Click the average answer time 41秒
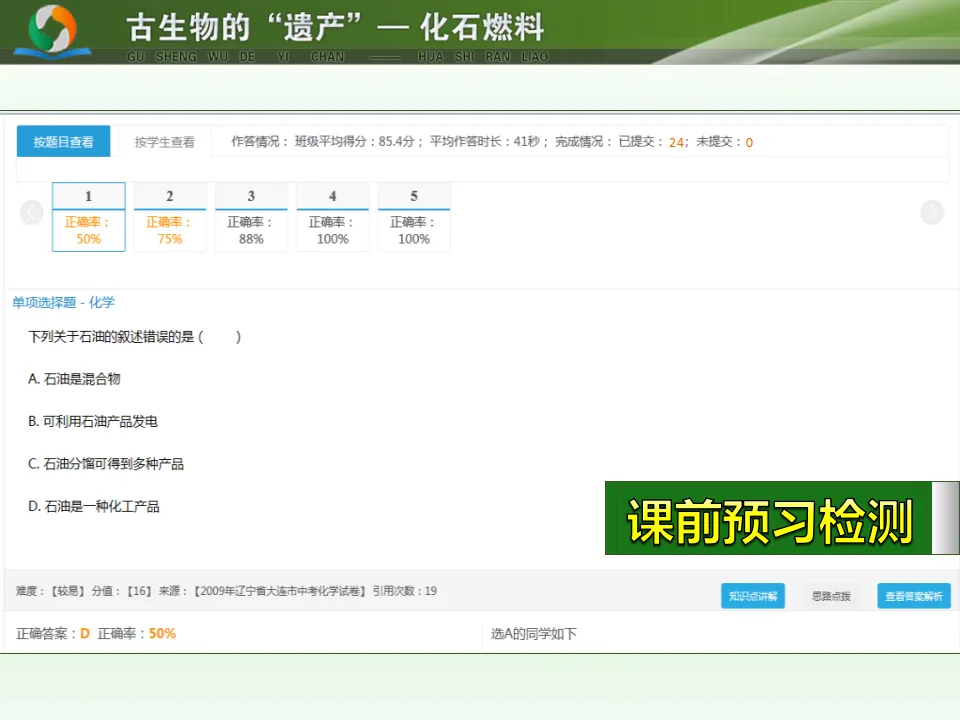The height and width of the screenshot is (720, 960). (x=527, y=141)
